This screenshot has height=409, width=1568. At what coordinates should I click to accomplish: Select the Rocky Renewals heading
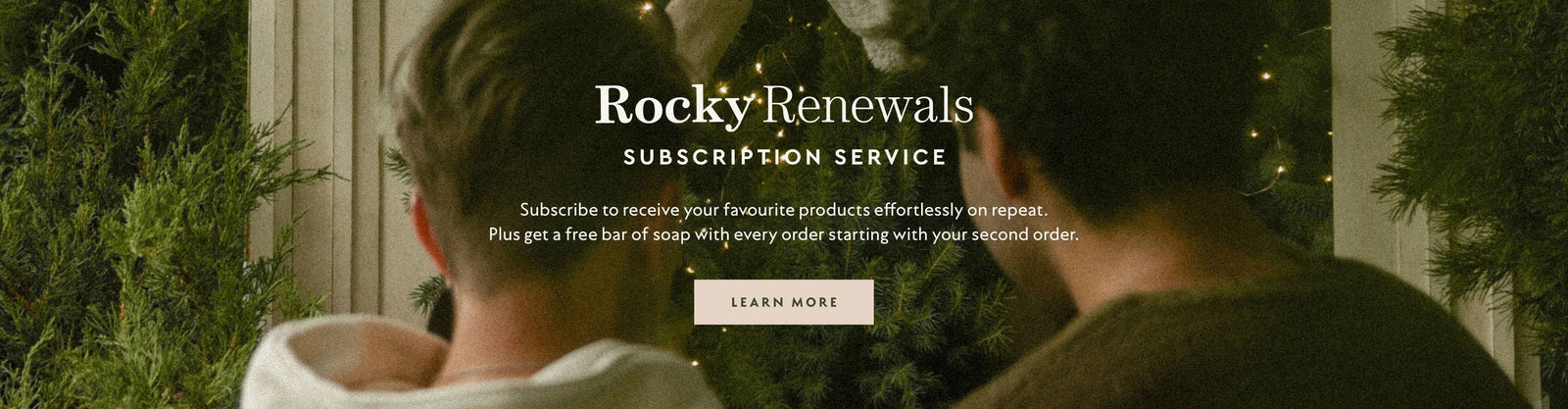pyautogui.click(x=784, y=107)
